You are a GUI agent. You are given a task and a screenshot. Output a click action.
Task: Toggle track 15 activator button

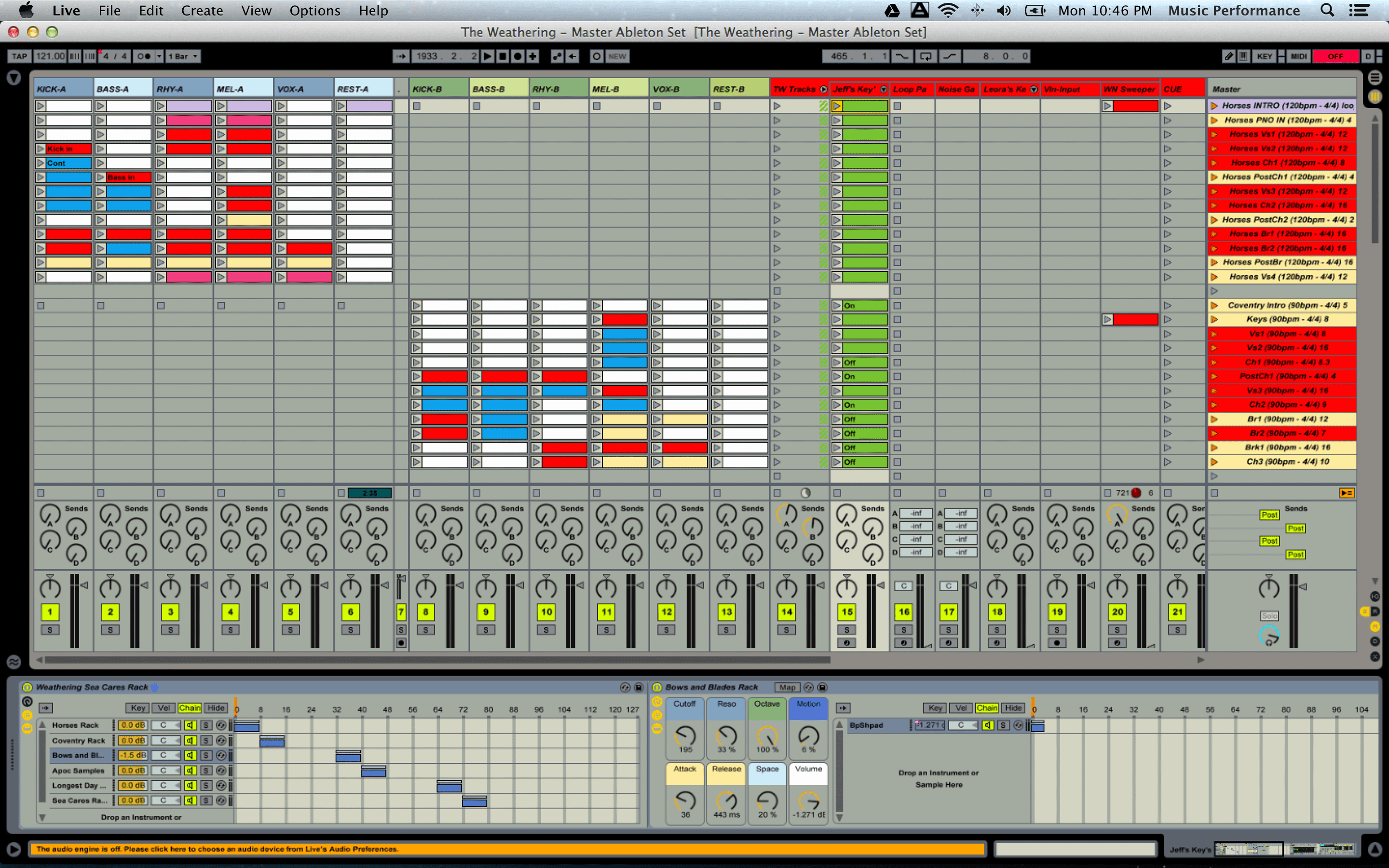pyautogui.click(x=846, y=612)
